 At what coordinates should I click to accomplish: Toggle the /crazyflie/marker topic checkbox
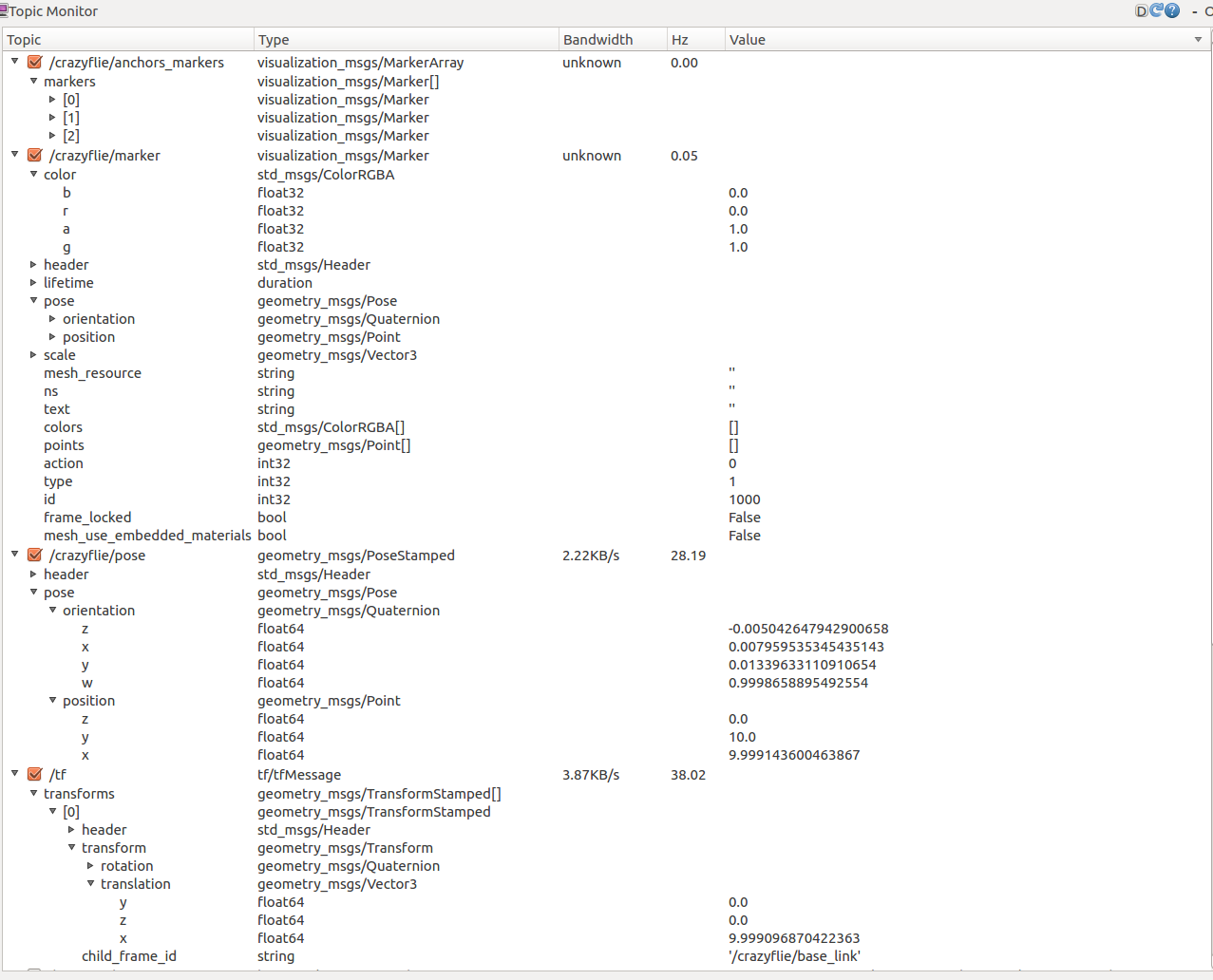click(35, 155)
